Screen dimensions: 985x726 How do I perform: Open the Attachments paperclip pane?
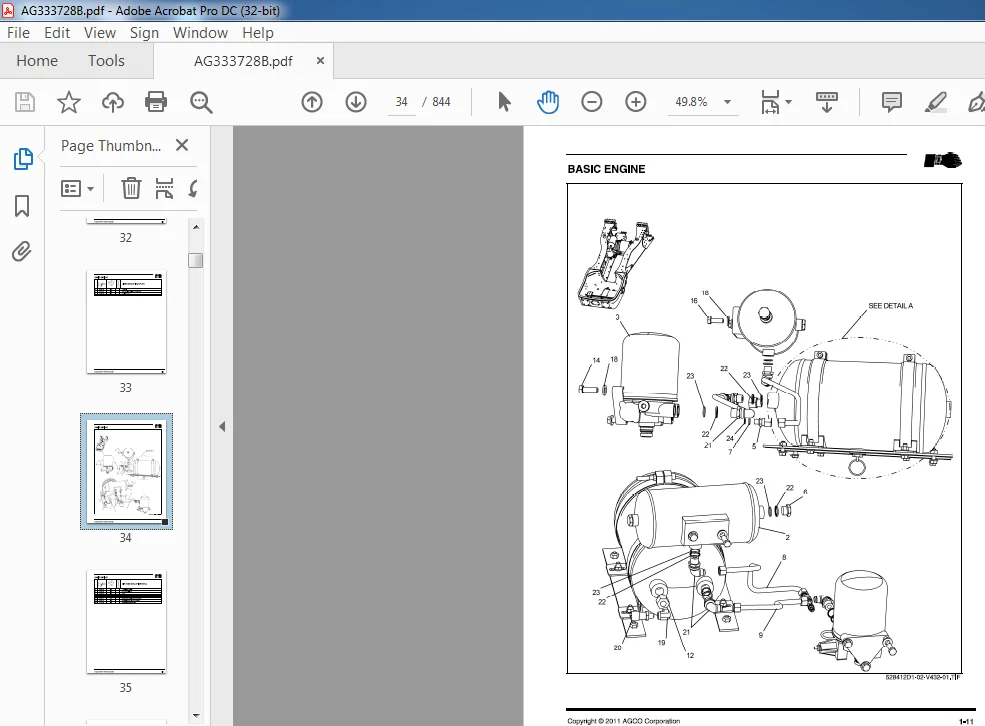[22, 252]
